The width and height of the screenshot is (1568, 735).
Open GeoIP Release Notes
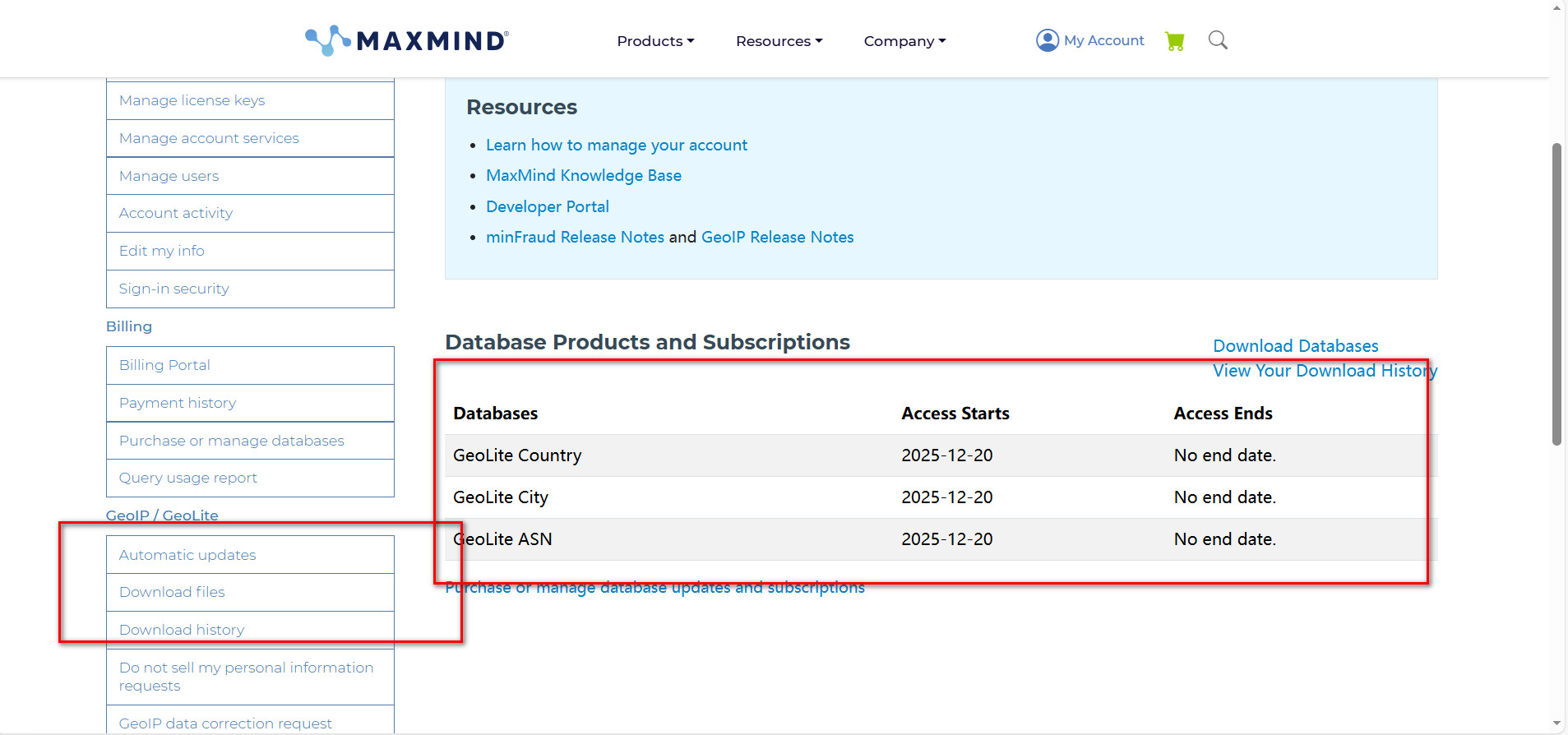tap(777, 237)
